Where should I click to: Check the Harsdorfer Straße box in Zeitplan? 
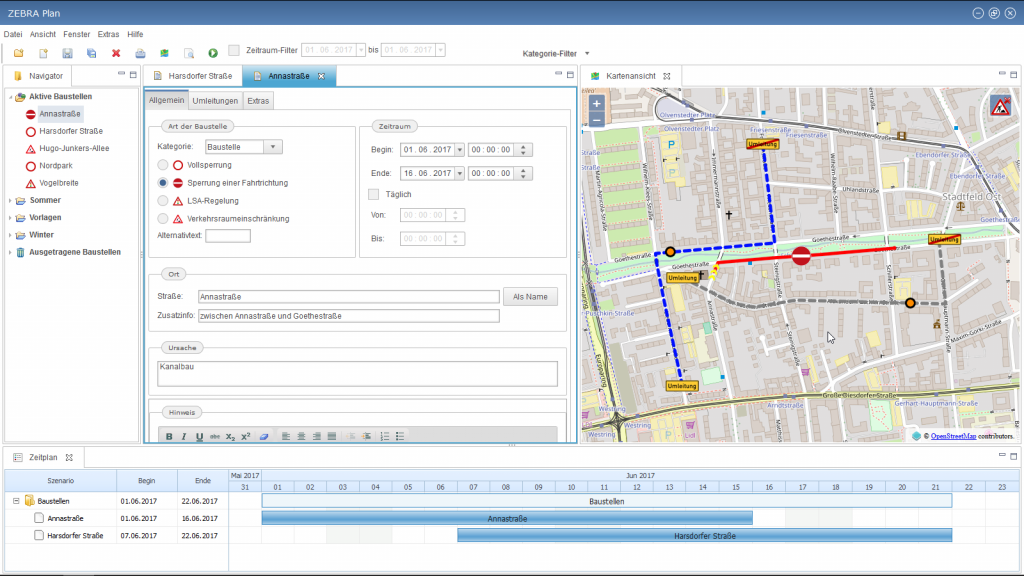39,536
